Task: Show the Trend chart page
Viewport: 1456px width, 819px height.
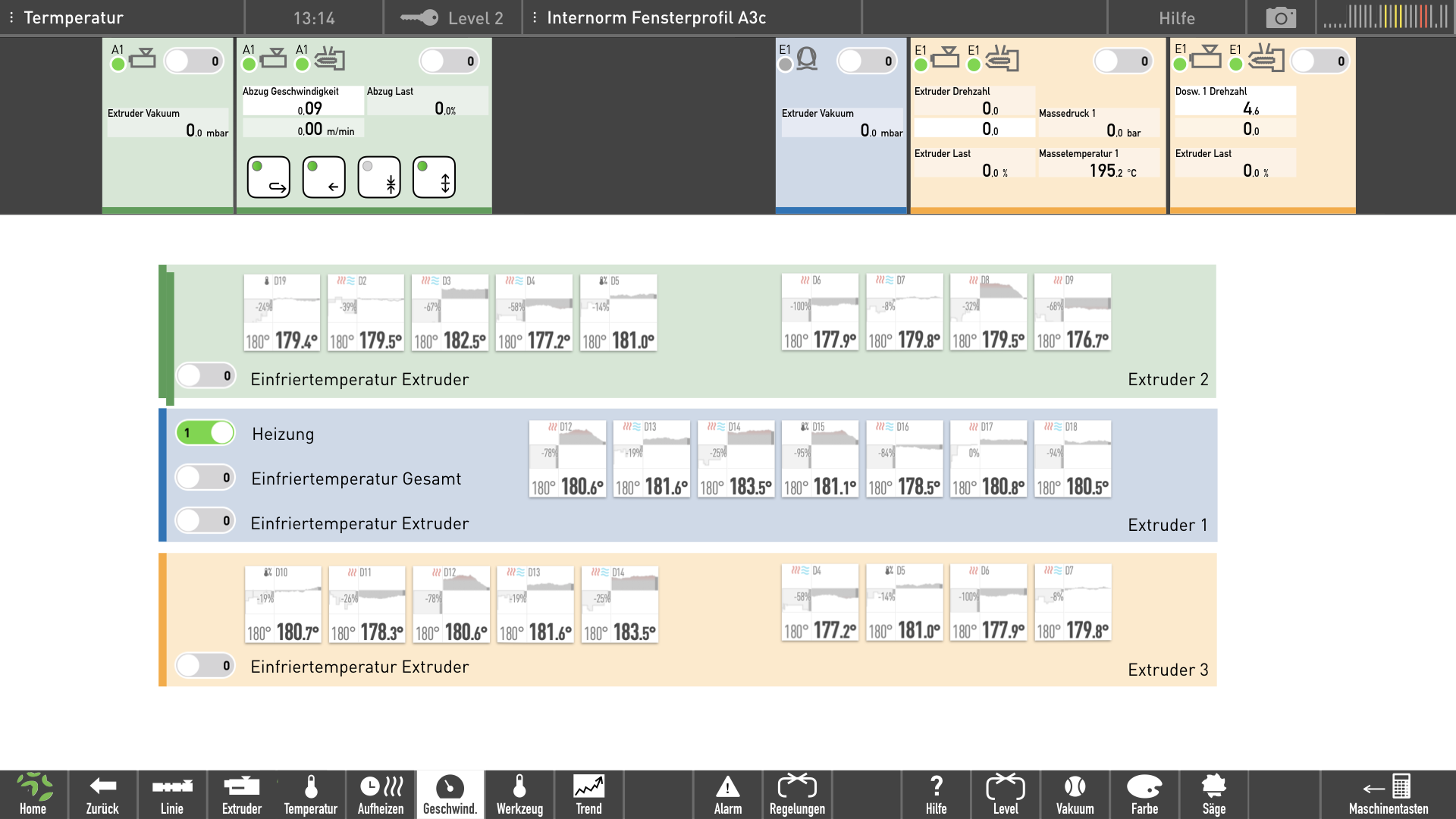Action: pyautogui.click(x=589, y=795)
